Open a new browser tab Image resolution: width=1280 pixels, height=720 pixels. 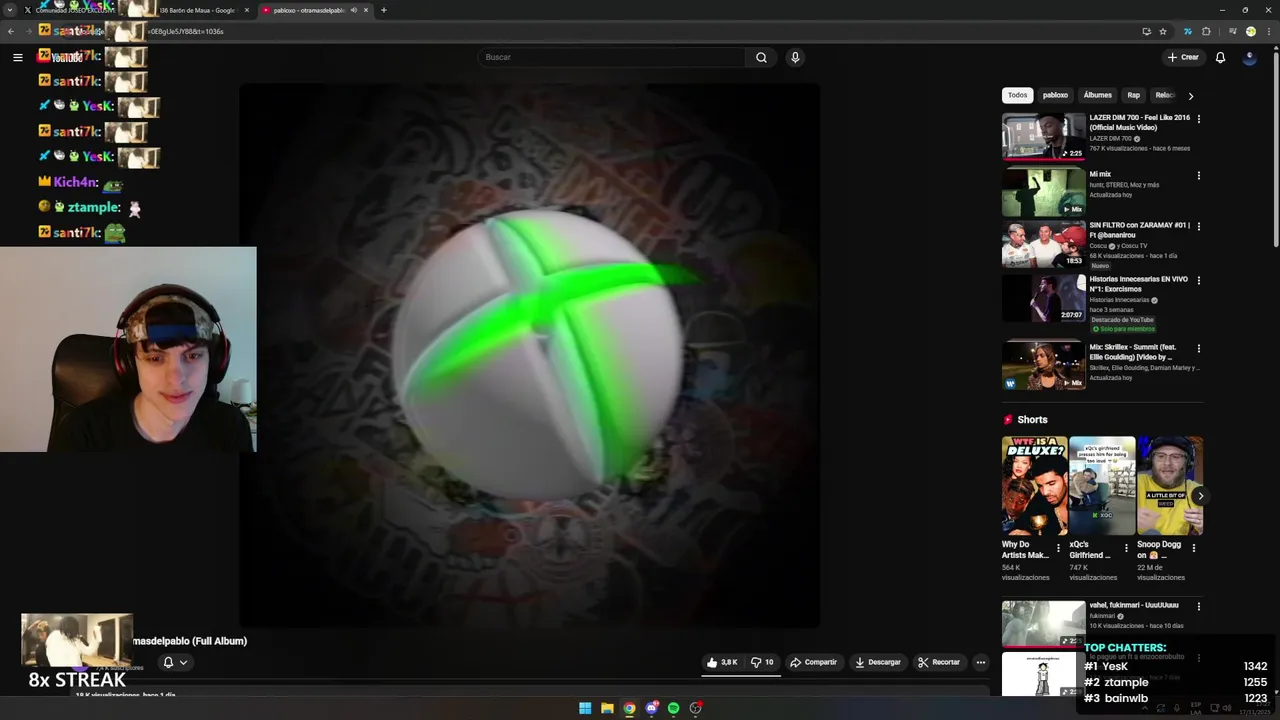click(x=384, y=10)
